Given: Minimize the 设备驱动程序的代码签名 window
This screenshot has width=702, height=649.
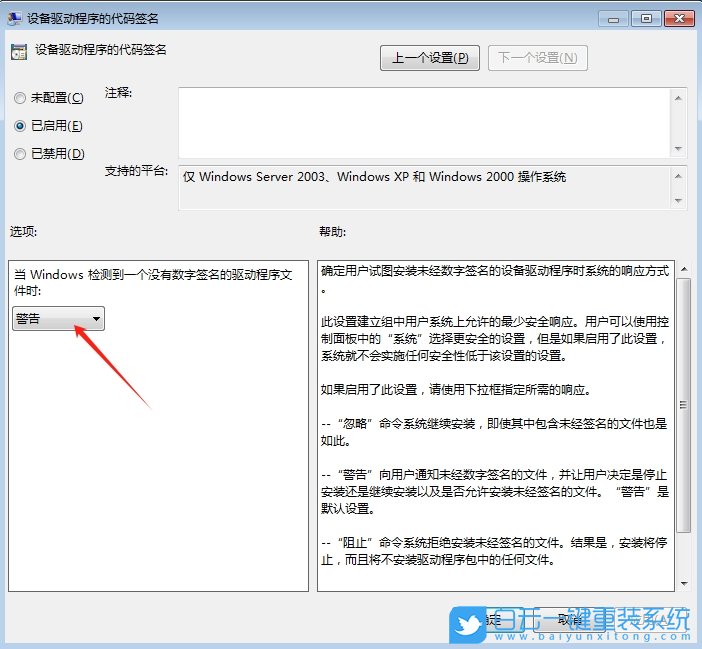Looking at the screenshot, I should click(613, 19).
